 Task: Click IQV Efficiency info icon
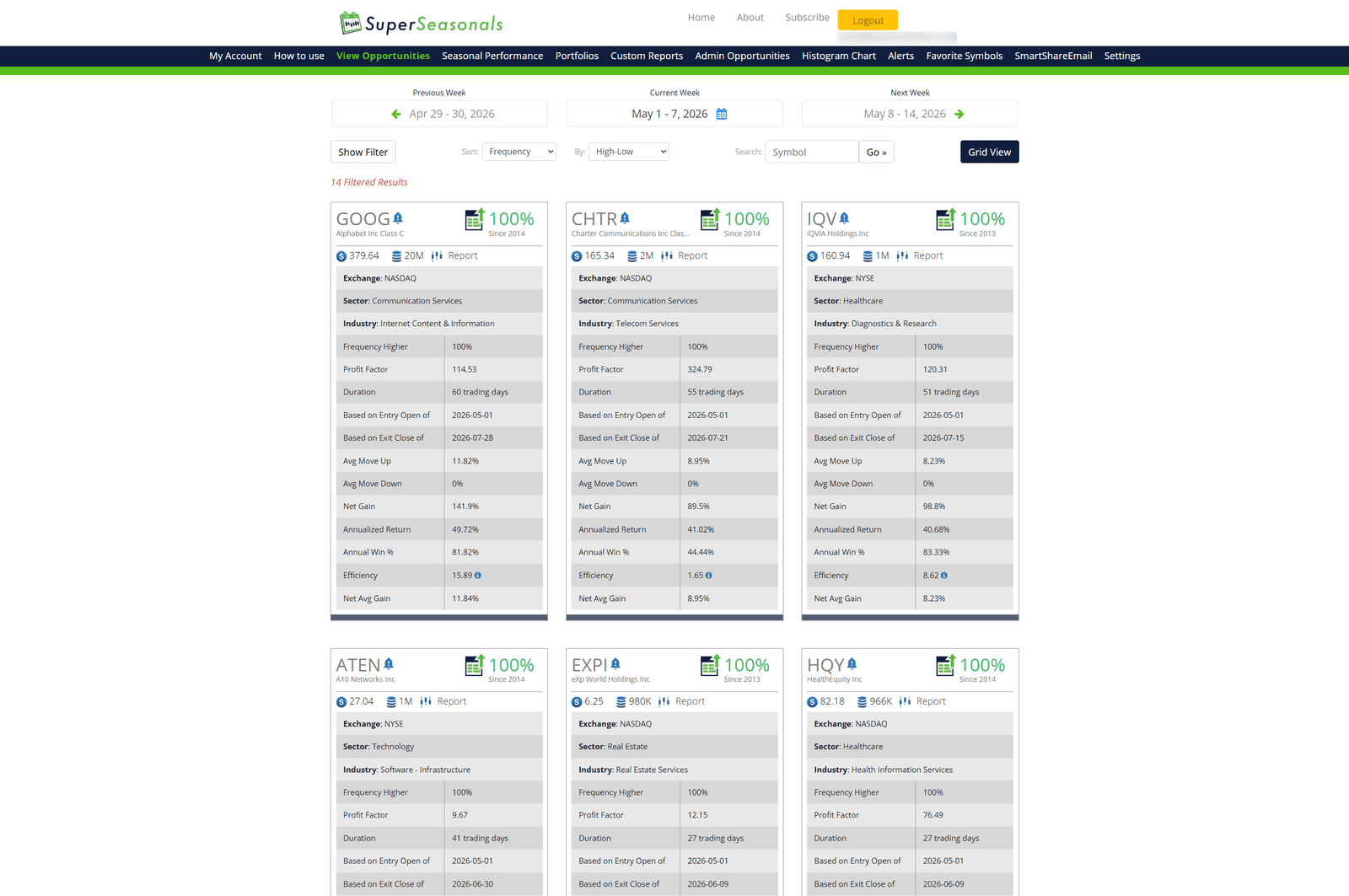coord(944,576)
